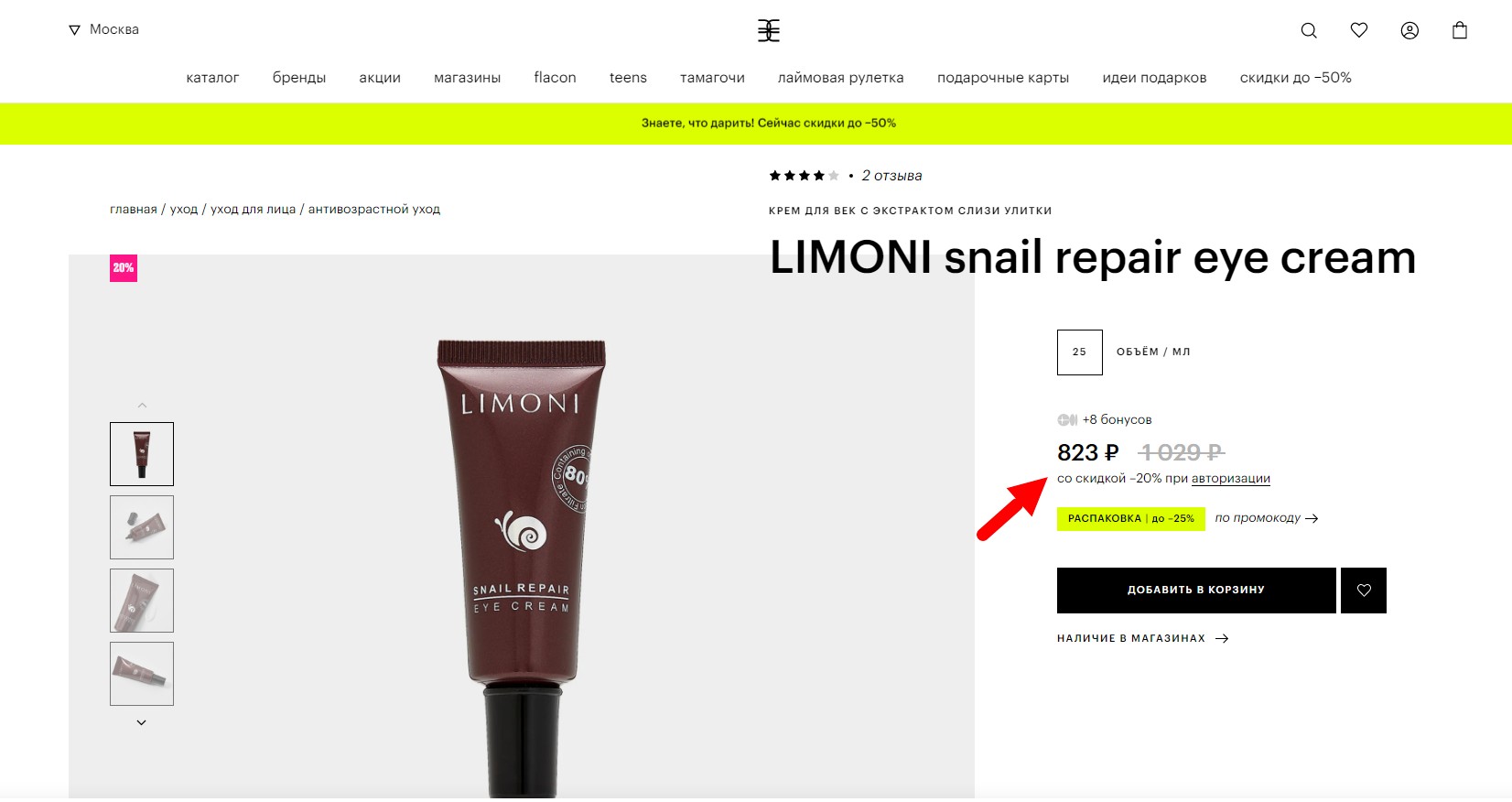This screenshot has height=802, width=1512.
Task: Add product to wishlist heart button
Action: 1364,591
